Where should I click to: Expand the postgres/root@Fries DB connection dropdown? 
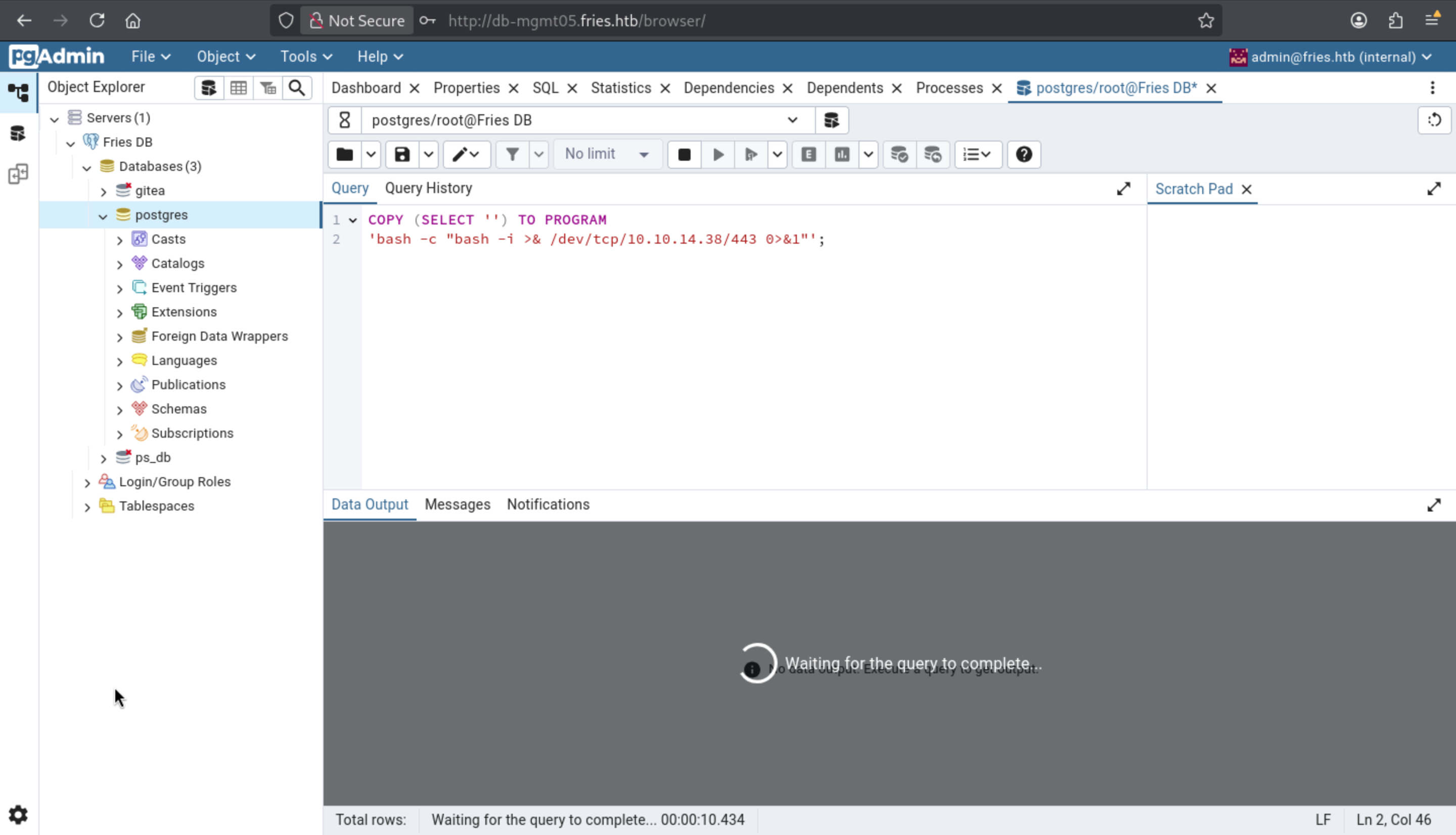pos(792,120)
